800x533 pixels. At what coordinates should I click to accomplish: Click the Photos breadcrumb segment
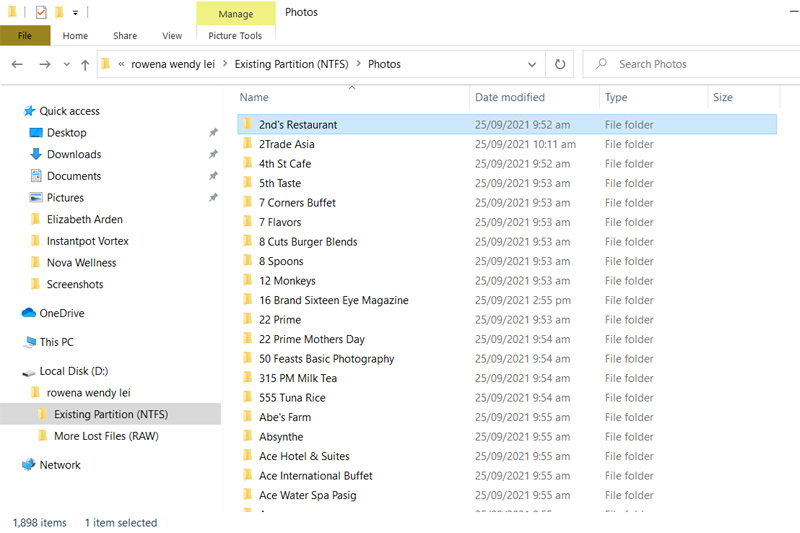click(384, 64)
